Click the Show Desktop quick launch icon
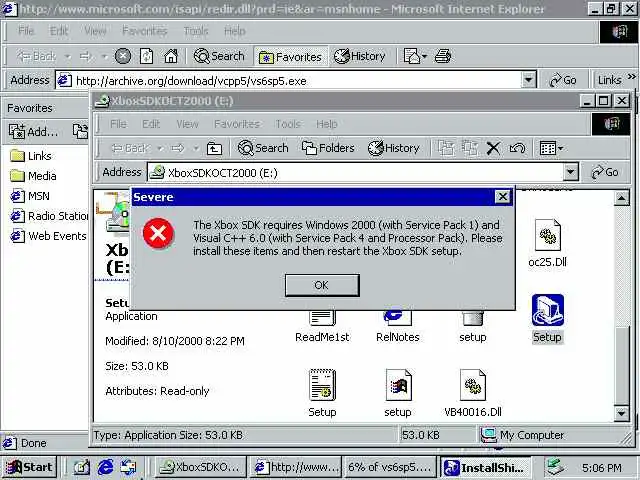The image size is (640, 480). (x=81, y=467)
